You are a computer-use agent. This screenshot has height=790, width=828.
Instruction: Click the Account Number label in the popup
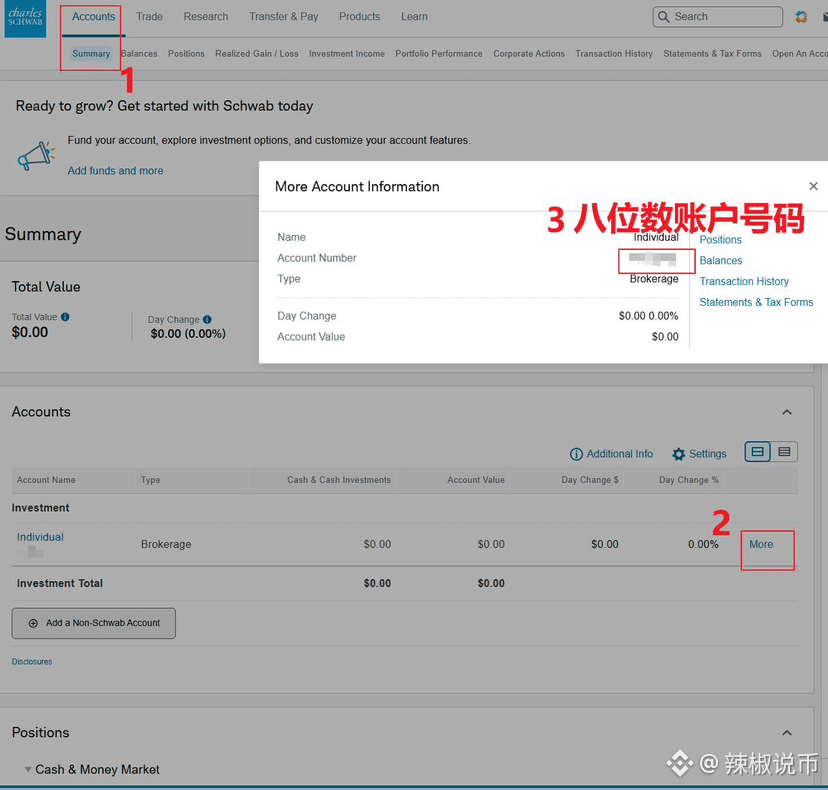pyautogui.click(x=317, y=258)
